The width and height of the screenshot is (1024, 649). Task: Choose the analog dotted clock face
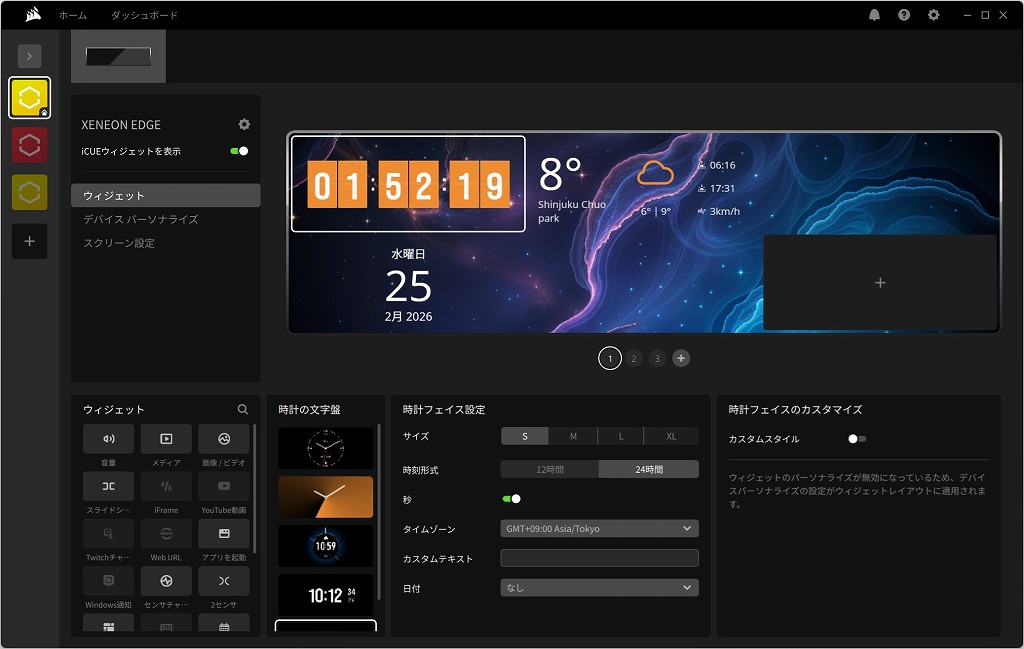coord(326,448)
